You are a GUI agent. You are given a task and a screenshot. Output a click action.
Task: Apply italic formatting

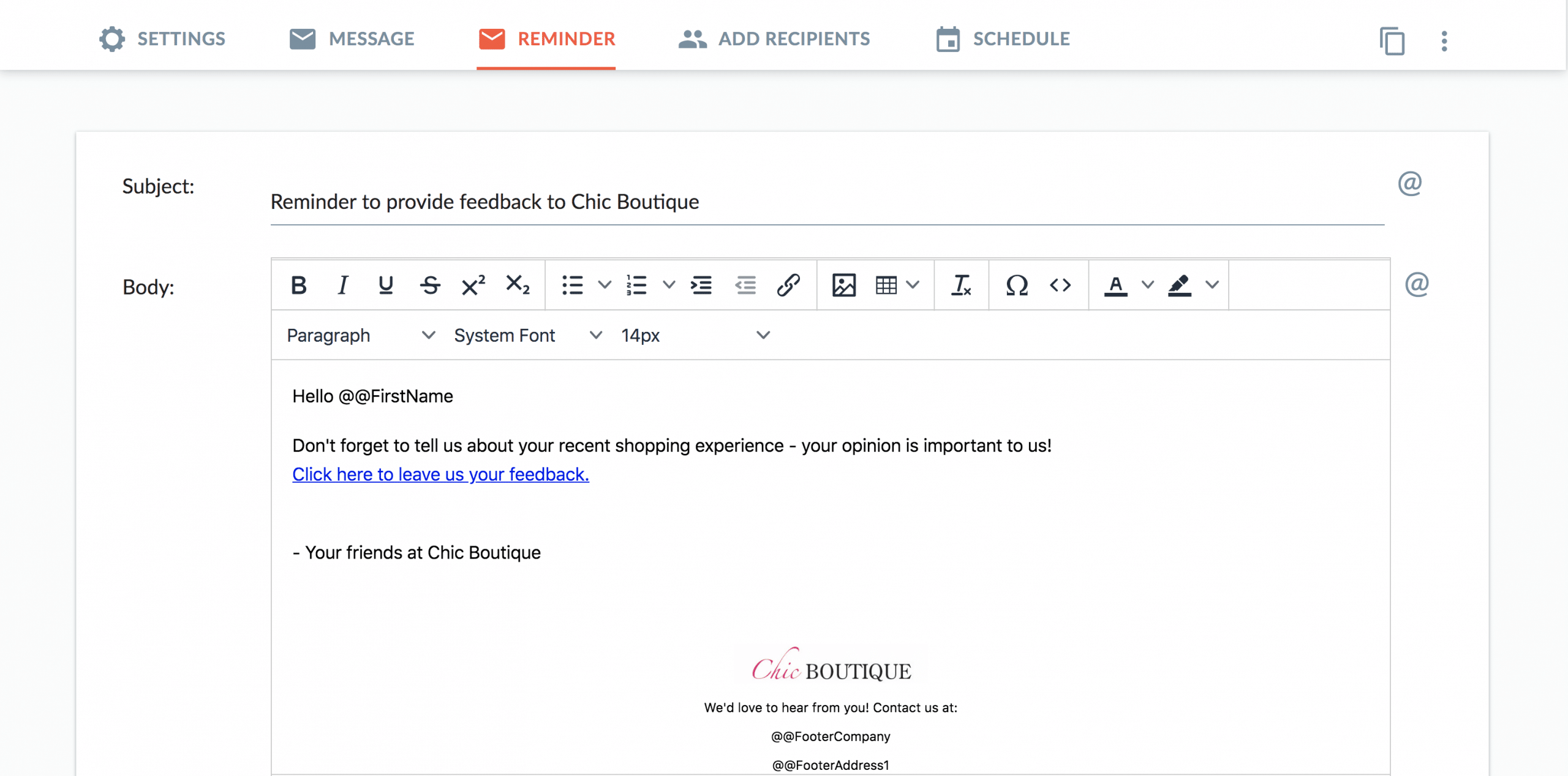tap(342, 284)
